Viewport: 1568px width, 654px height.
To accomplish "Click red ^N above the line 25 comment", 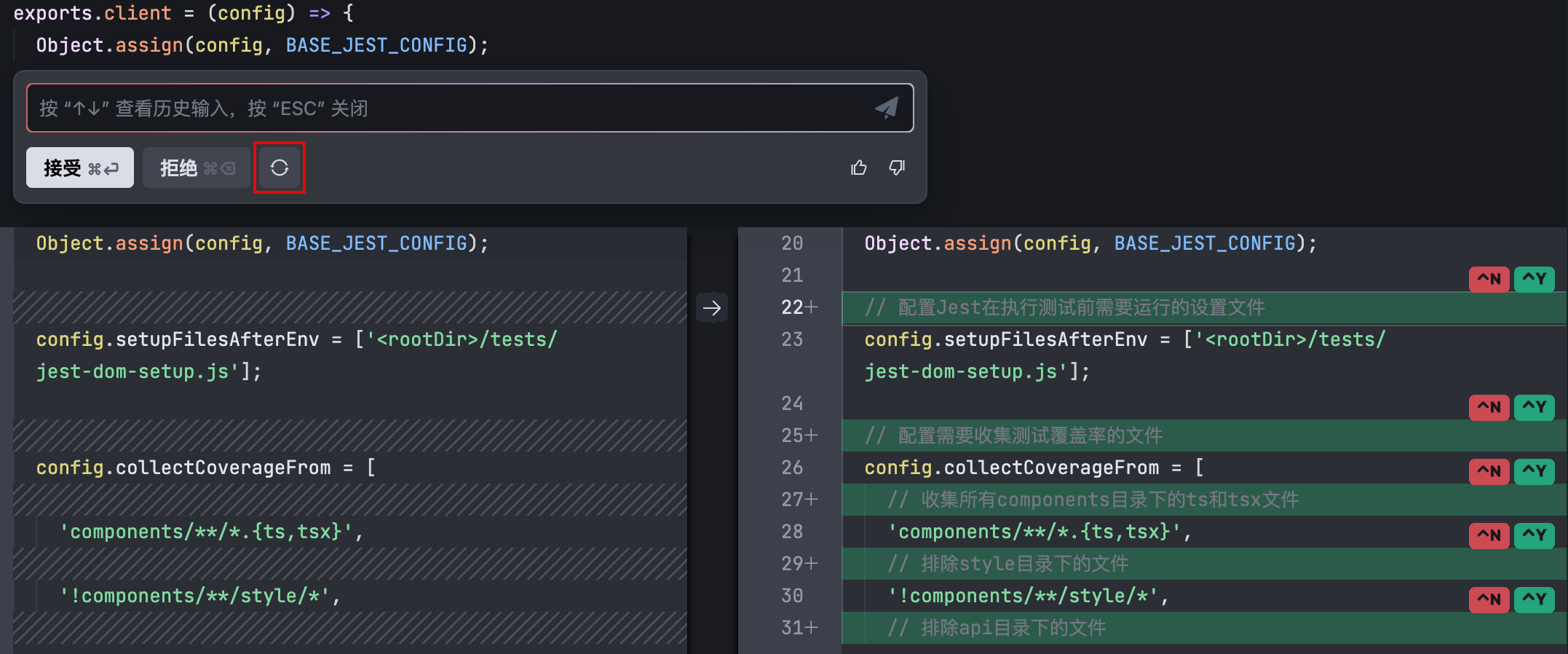I will [1489, 407].
